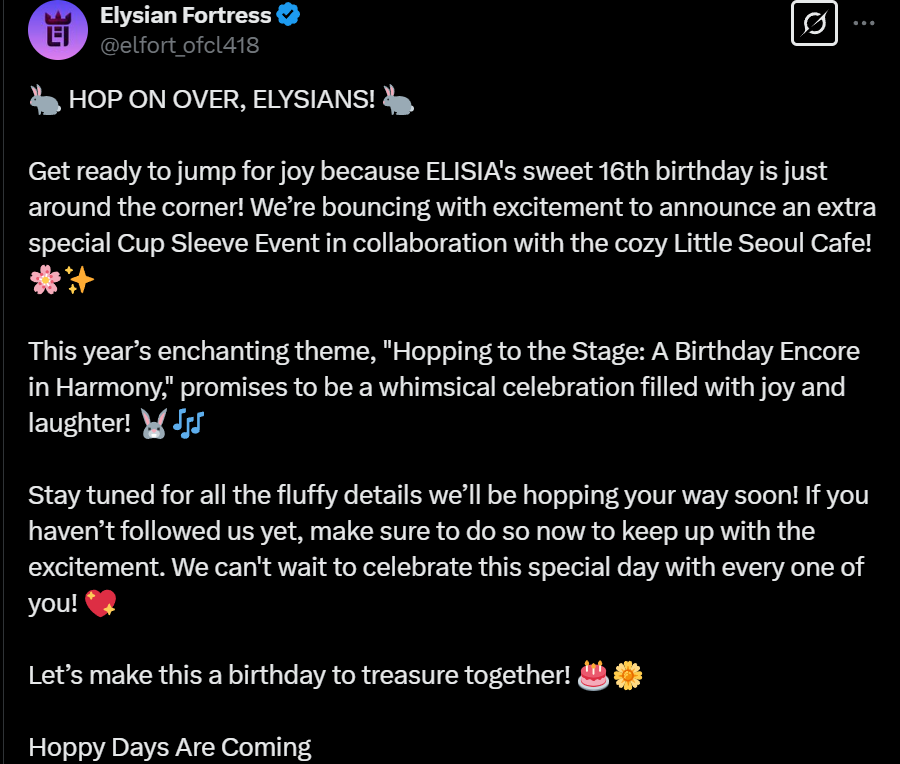Click the blue music notes emoji
900x764 pixels.
pos(186,425)
